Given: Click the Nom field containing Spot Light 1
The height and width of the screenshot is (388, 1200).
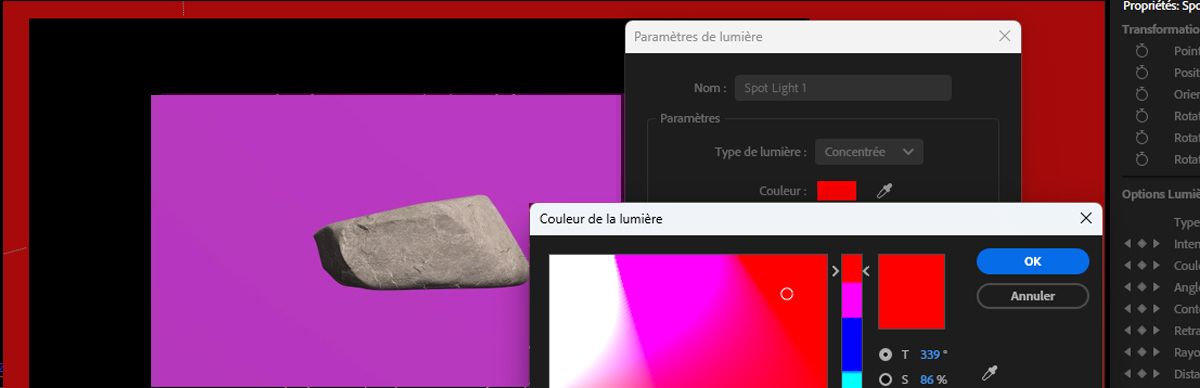Looking at the screenshot, I should click(843, 88).
